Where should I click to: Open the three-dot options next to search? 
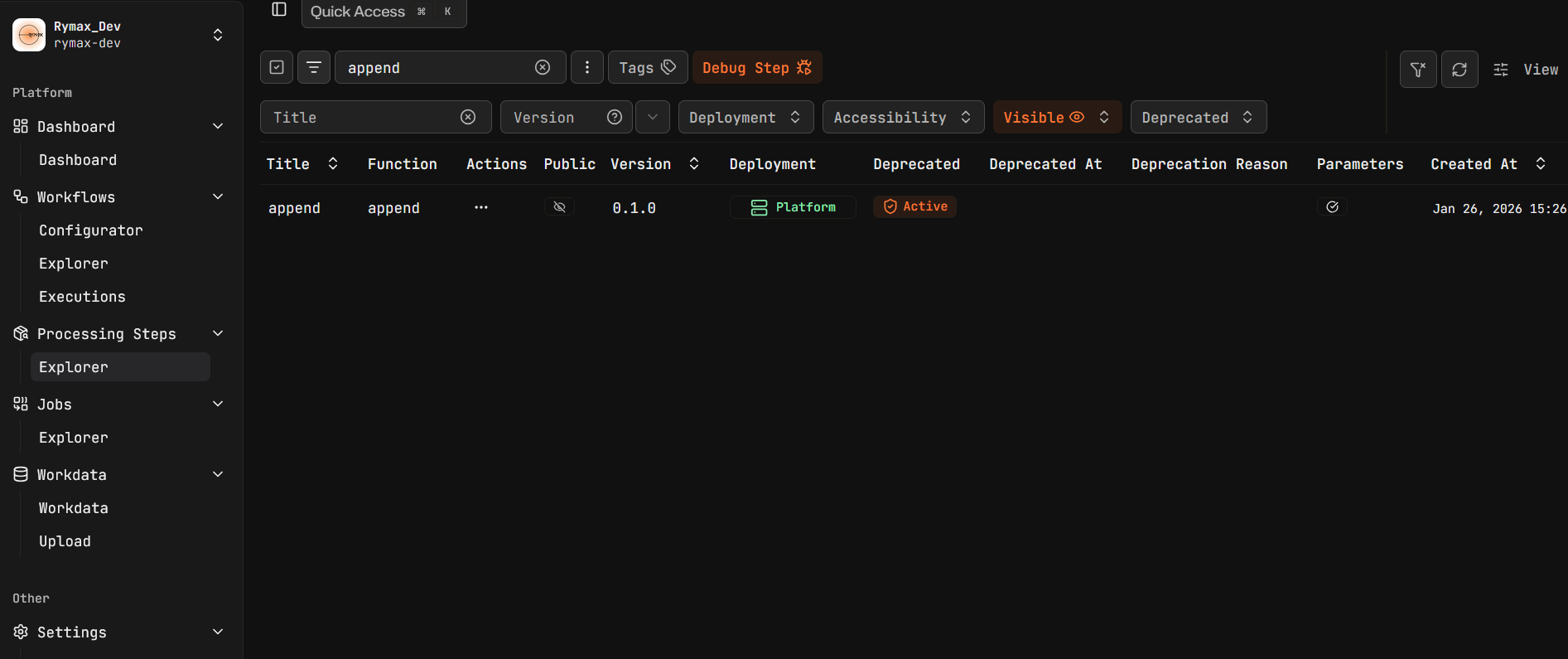pyautogui.click(x=587, y=67)
